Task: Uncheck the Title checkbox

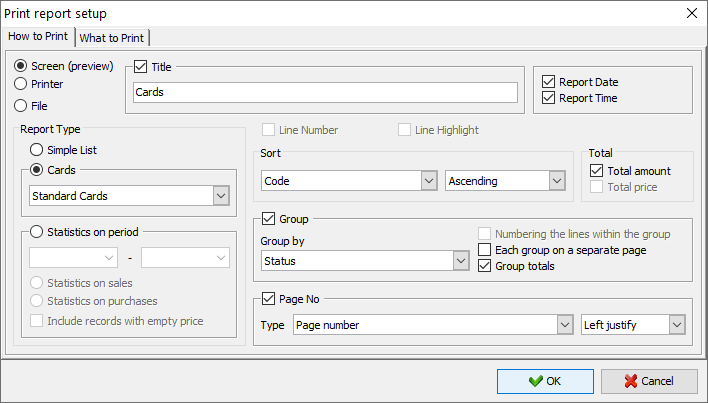Action: pos(140,67)
